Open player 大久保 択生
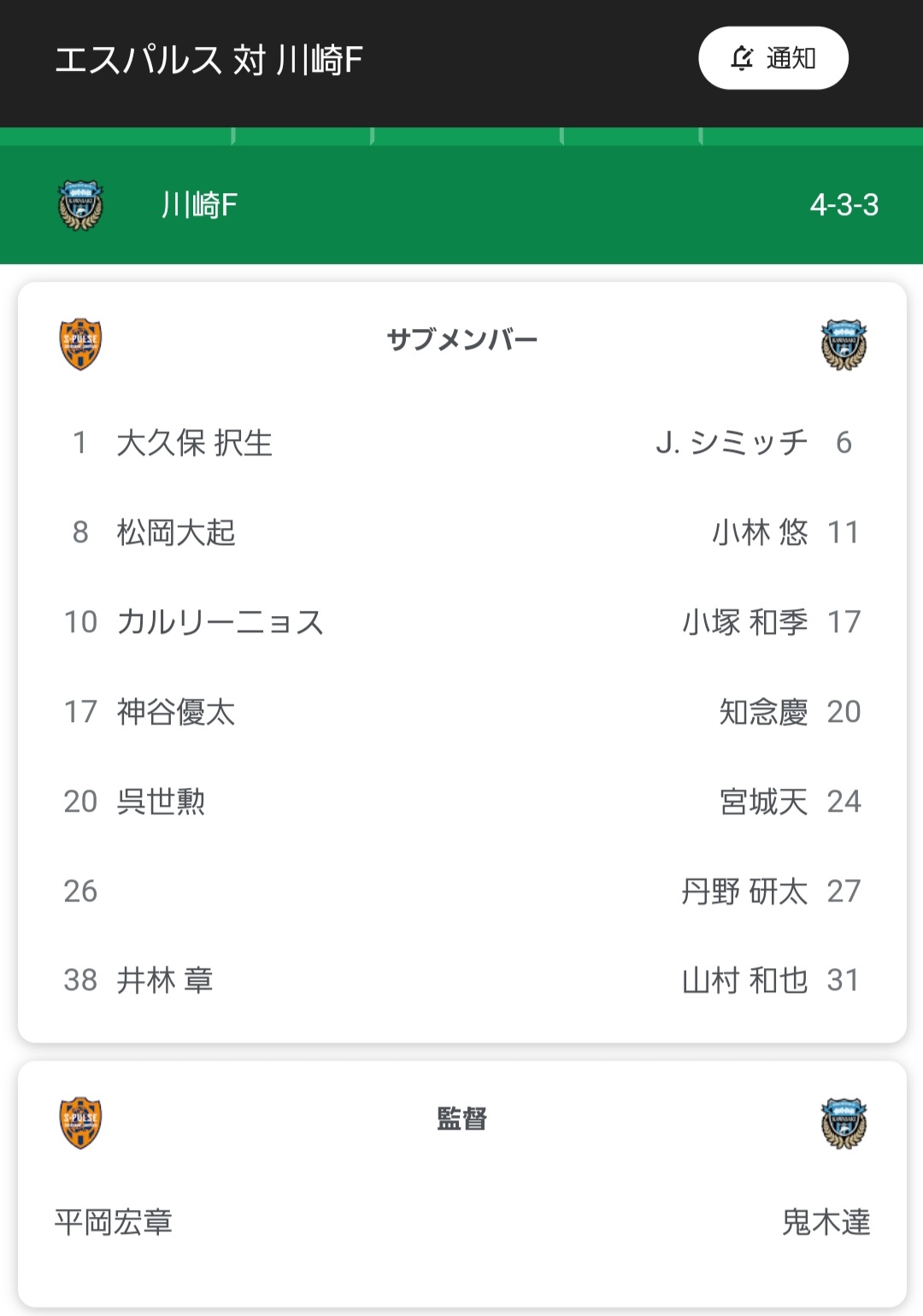The image size is (923, 1316). (194, 443)
